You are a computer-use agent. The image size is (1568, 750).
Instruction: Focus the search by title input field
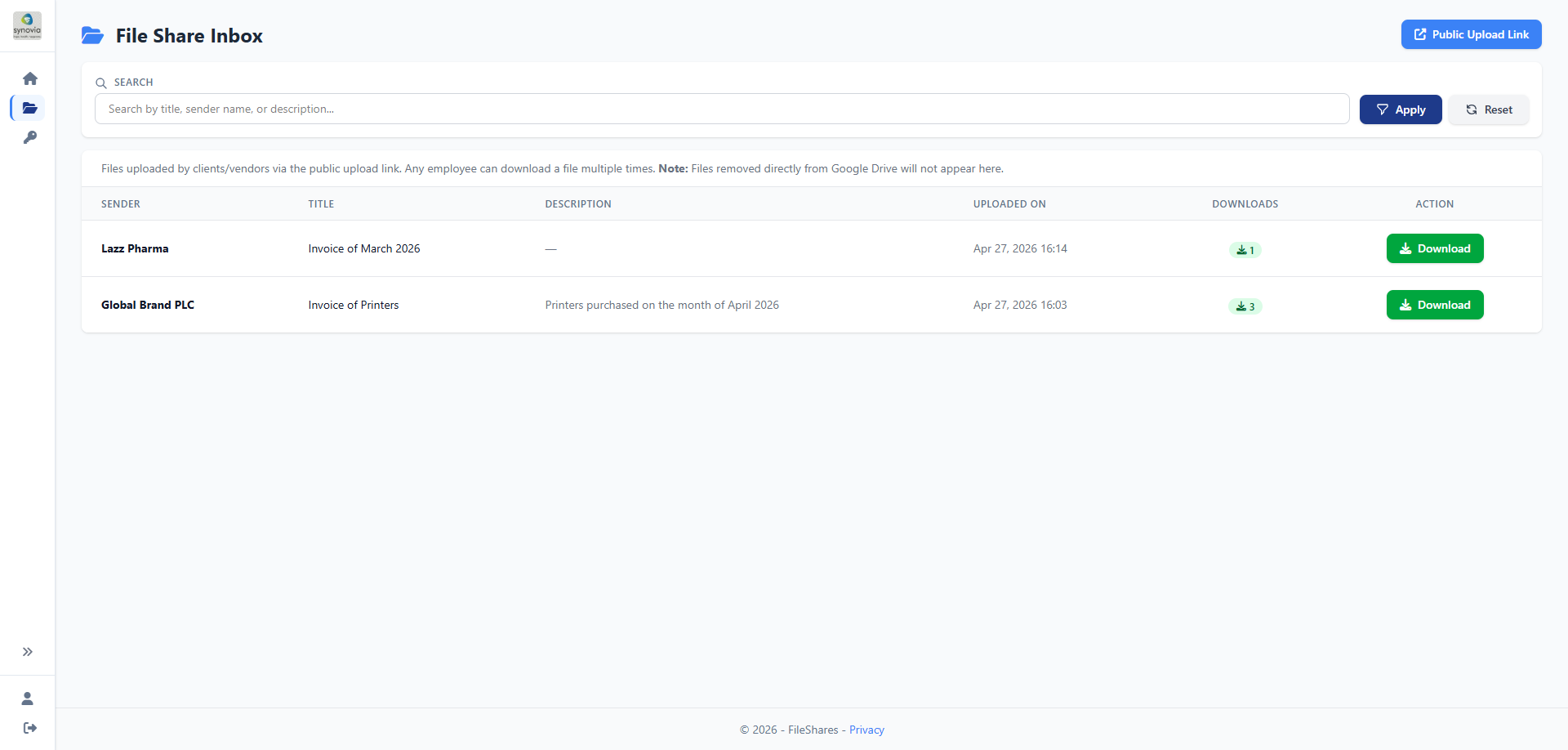point(722,109)
